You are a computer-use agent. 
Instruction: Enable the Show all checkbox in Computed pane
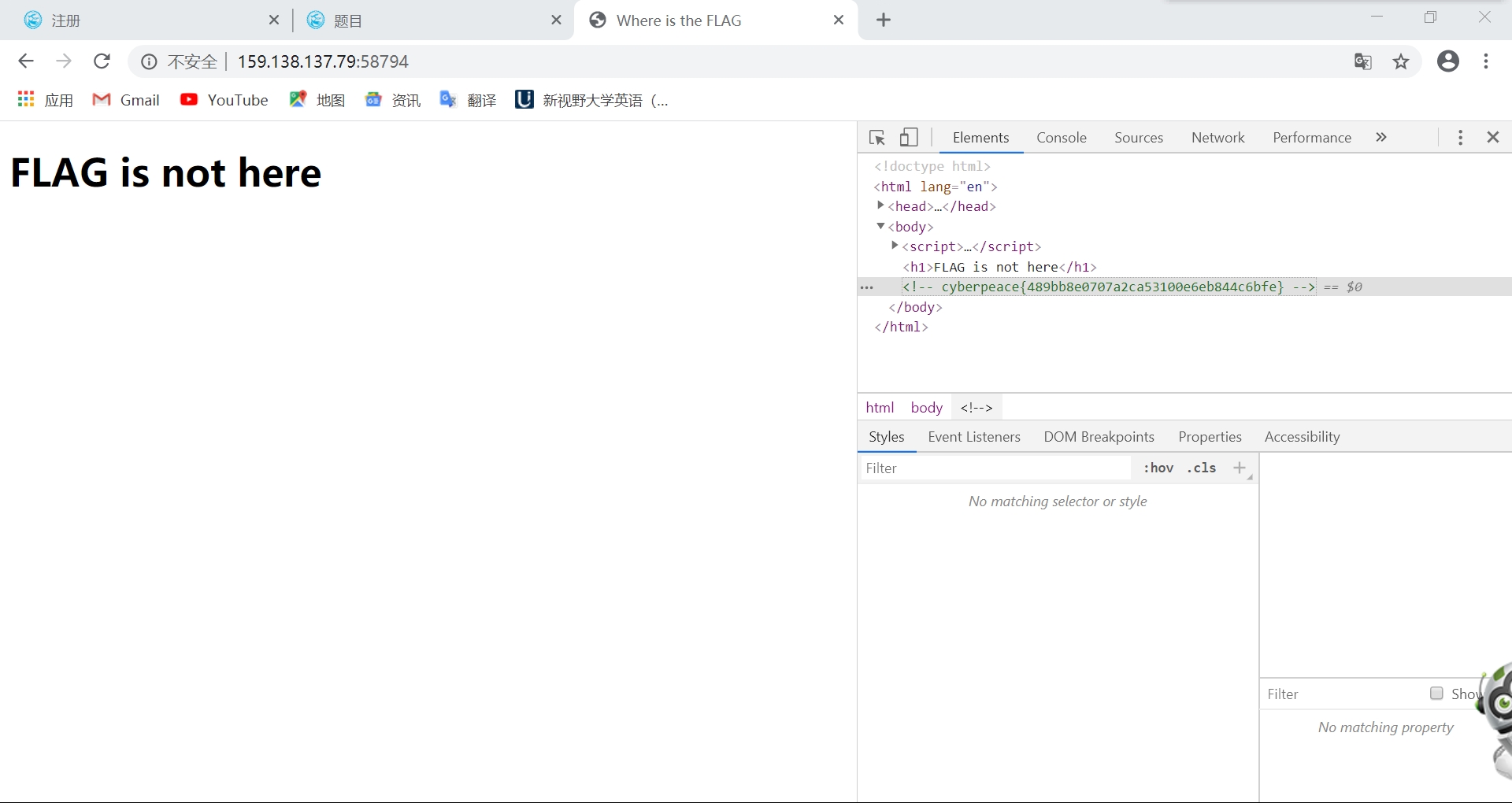(x=1436, y=694)
